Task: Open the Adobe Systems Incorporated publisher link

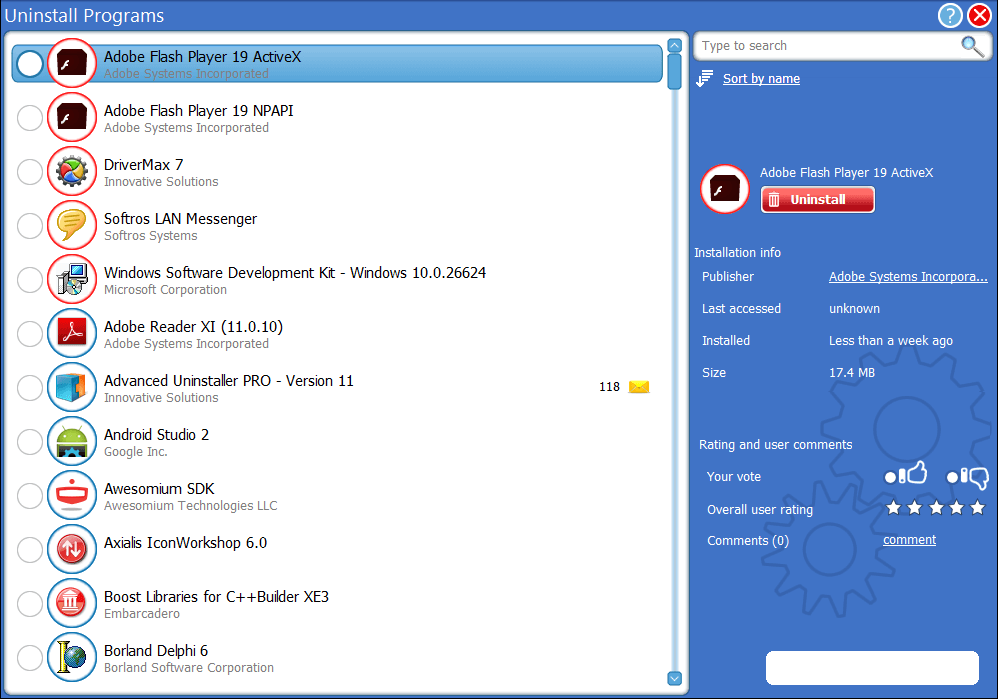Action: click(907, 277)
